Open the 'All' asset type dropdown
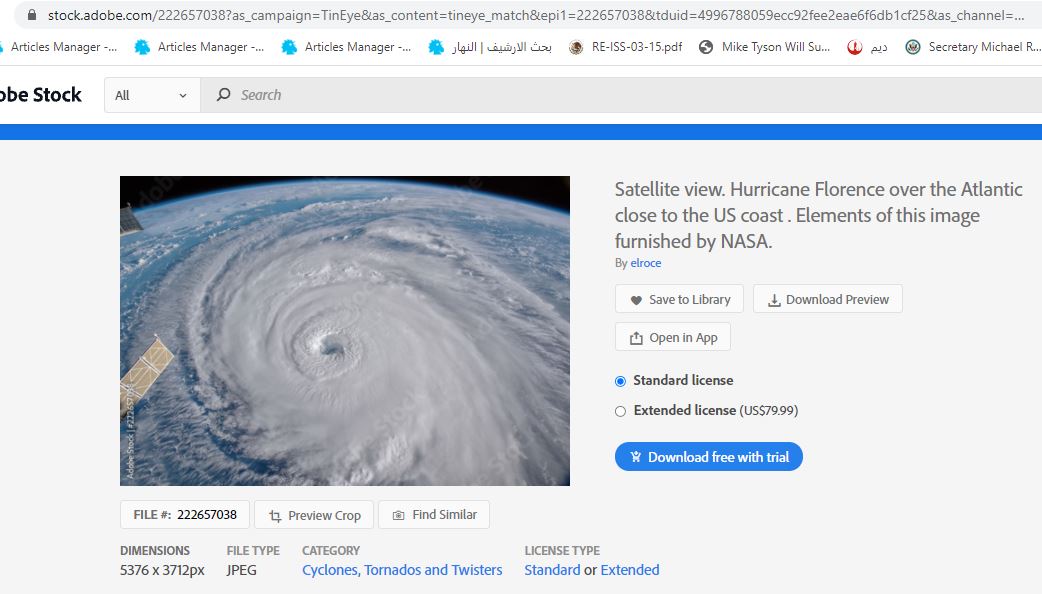 click(151, 95)
